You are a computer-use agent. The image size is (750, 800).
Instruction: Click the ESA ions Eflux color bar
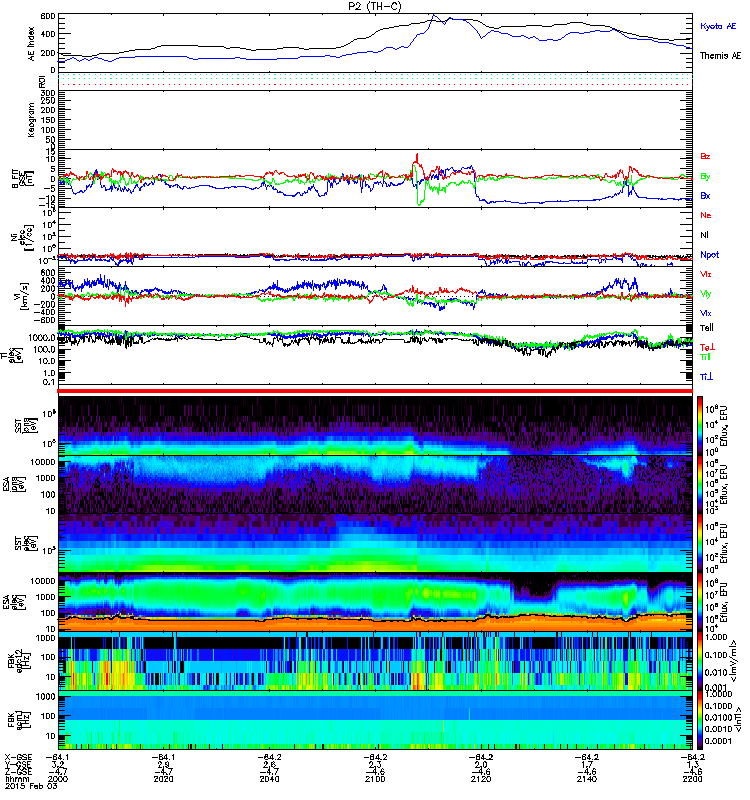click(700, 484)
